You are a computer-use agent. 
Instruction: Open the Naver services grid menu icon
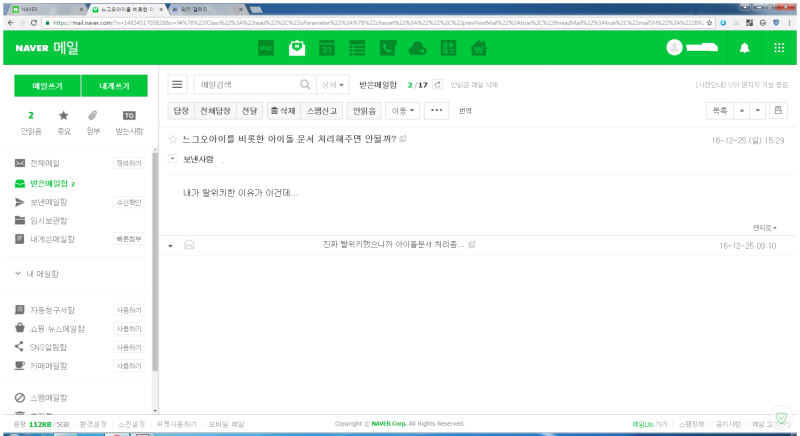pyautogui.click(x=779, y=48)
